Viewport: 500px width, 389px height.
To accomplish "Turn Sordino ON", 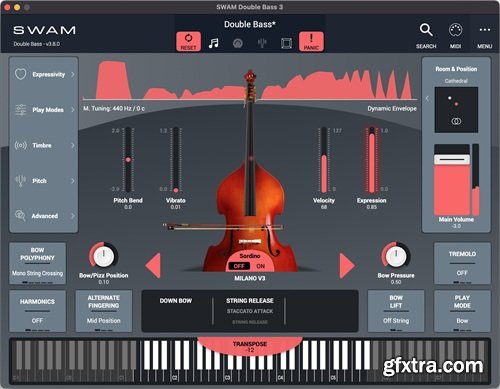I will point(260,266).
